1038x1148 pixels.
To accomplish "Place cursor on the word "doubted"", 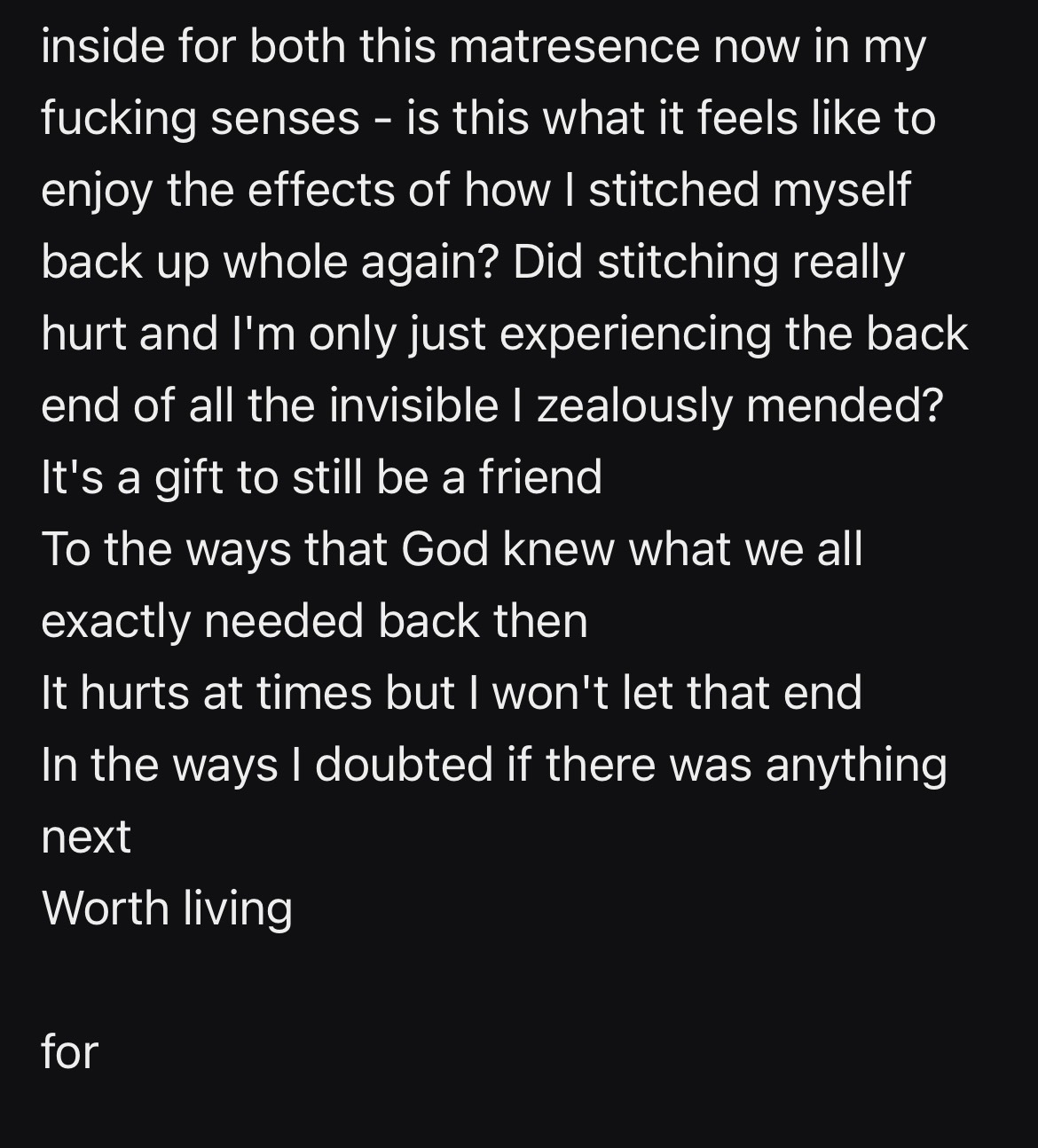I will tap(403, 765).
